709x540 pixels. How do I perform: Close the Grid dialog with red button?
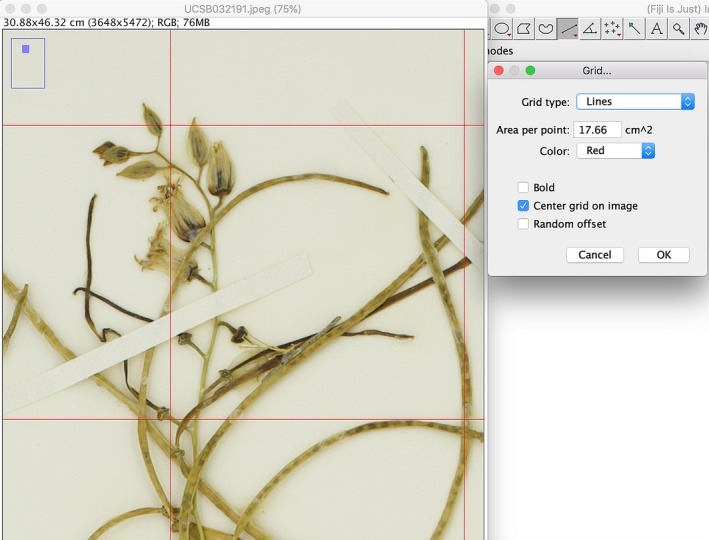tap(498, 71)
